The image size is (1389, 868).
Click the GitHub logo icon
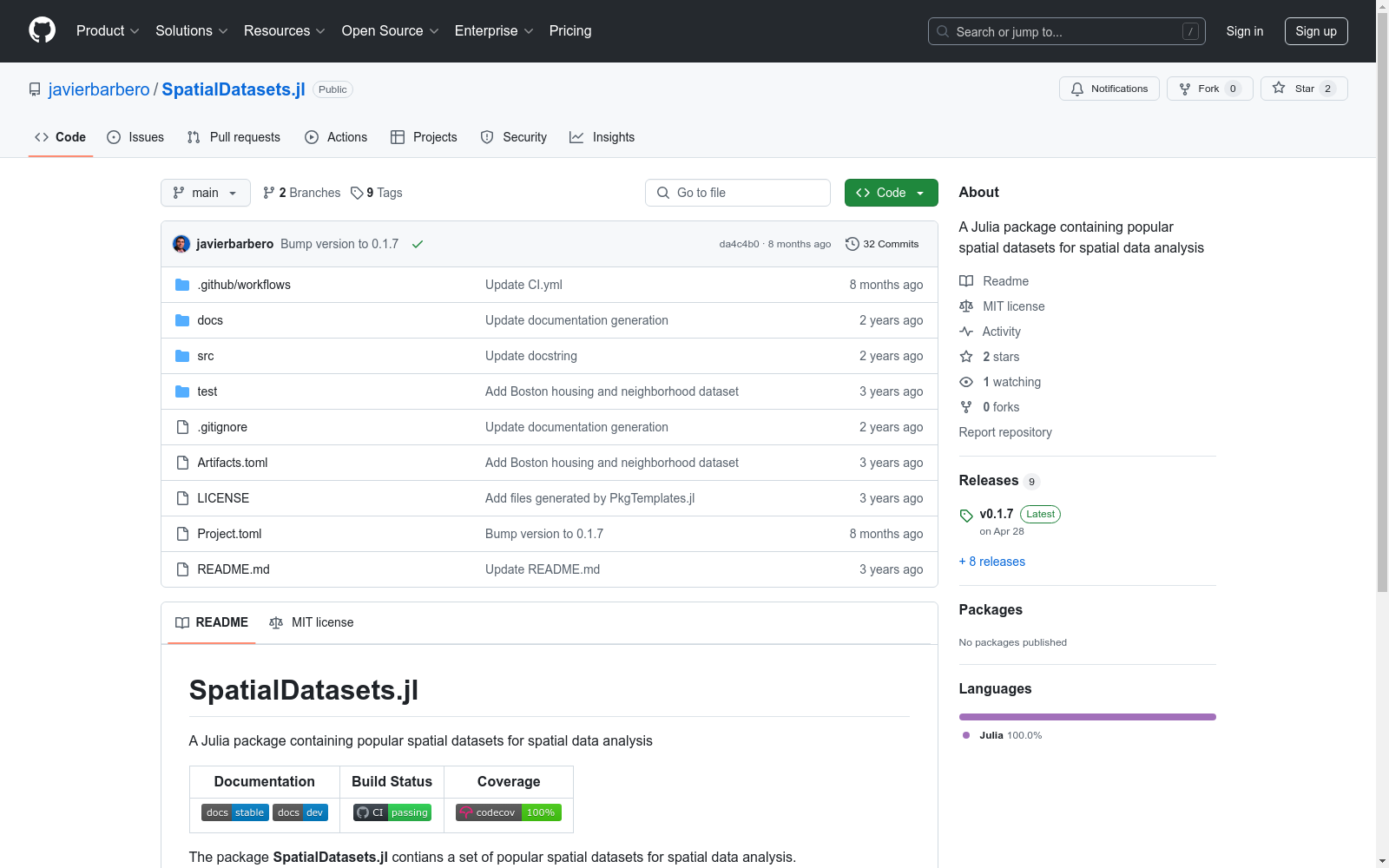pos(42,30)
